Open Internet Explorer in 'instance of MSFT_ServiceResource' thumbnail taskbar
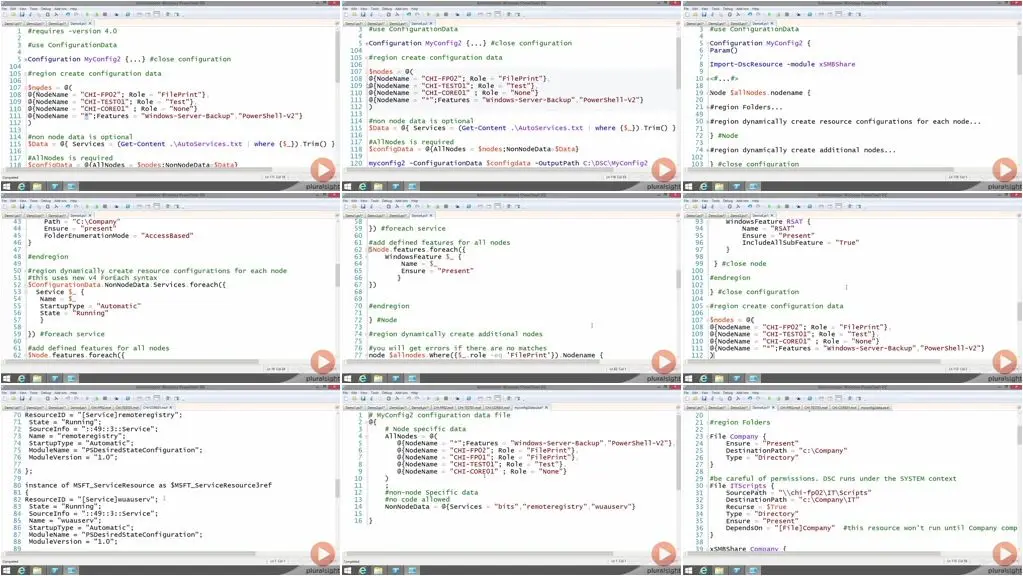 point(22,570)
